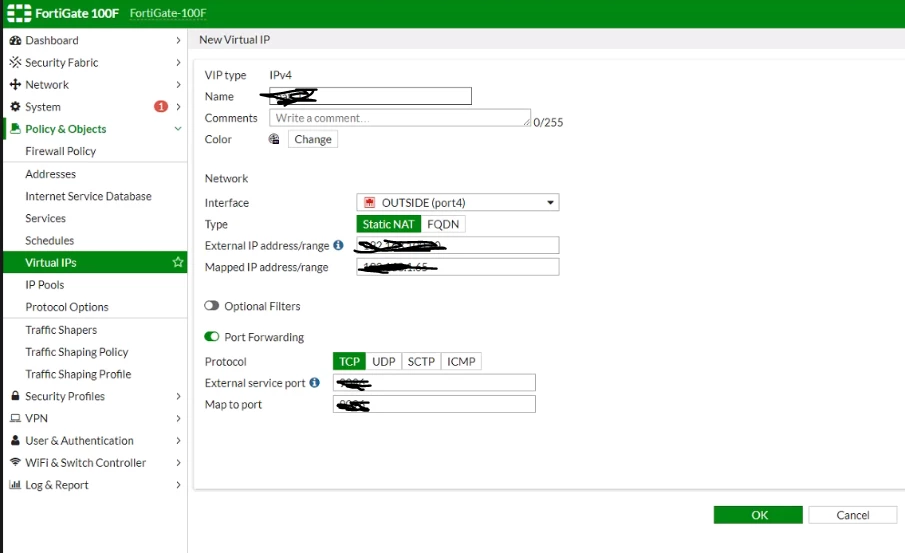This screenshot has height=553, width=905.
Task: Click the Map to port field
Action: 434,404
